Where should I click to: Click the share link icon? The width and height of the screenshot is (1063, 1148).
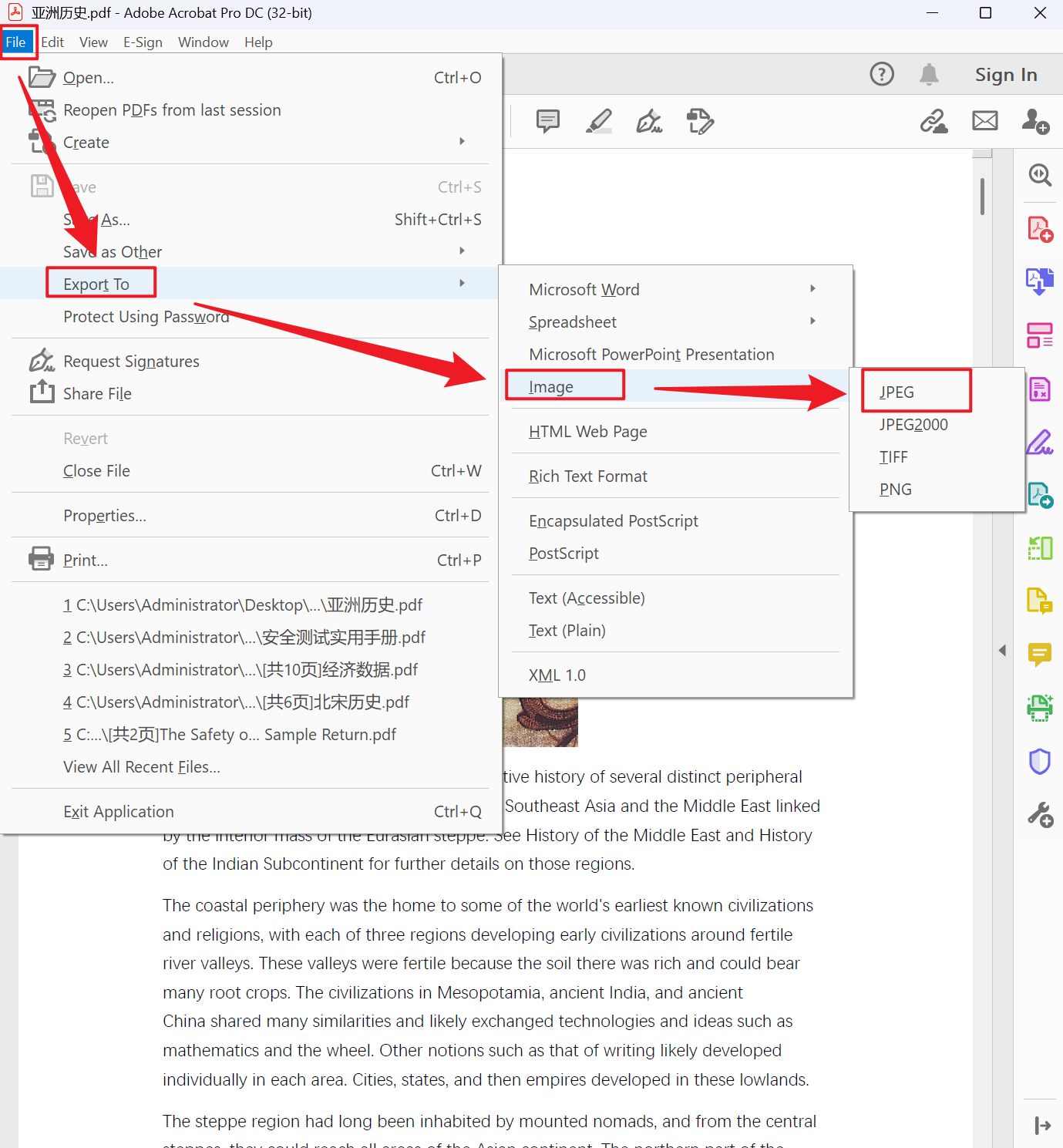coord(933,121)
